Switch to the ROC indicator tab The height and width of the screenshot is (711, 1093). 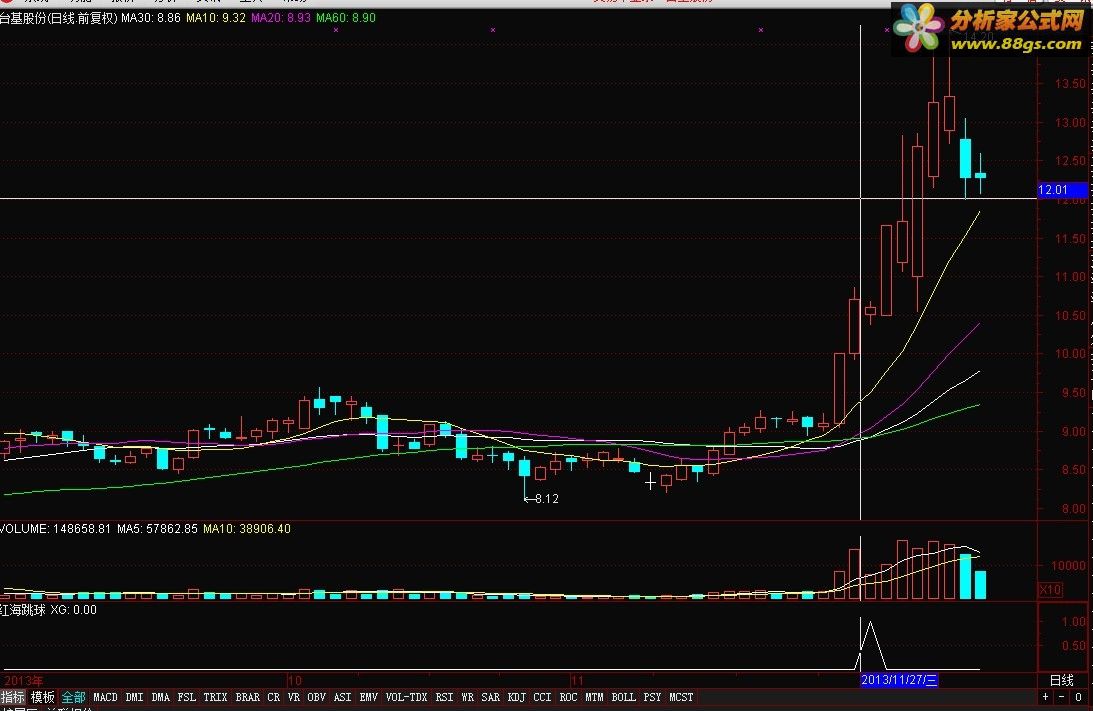click(x=568, y=697)
